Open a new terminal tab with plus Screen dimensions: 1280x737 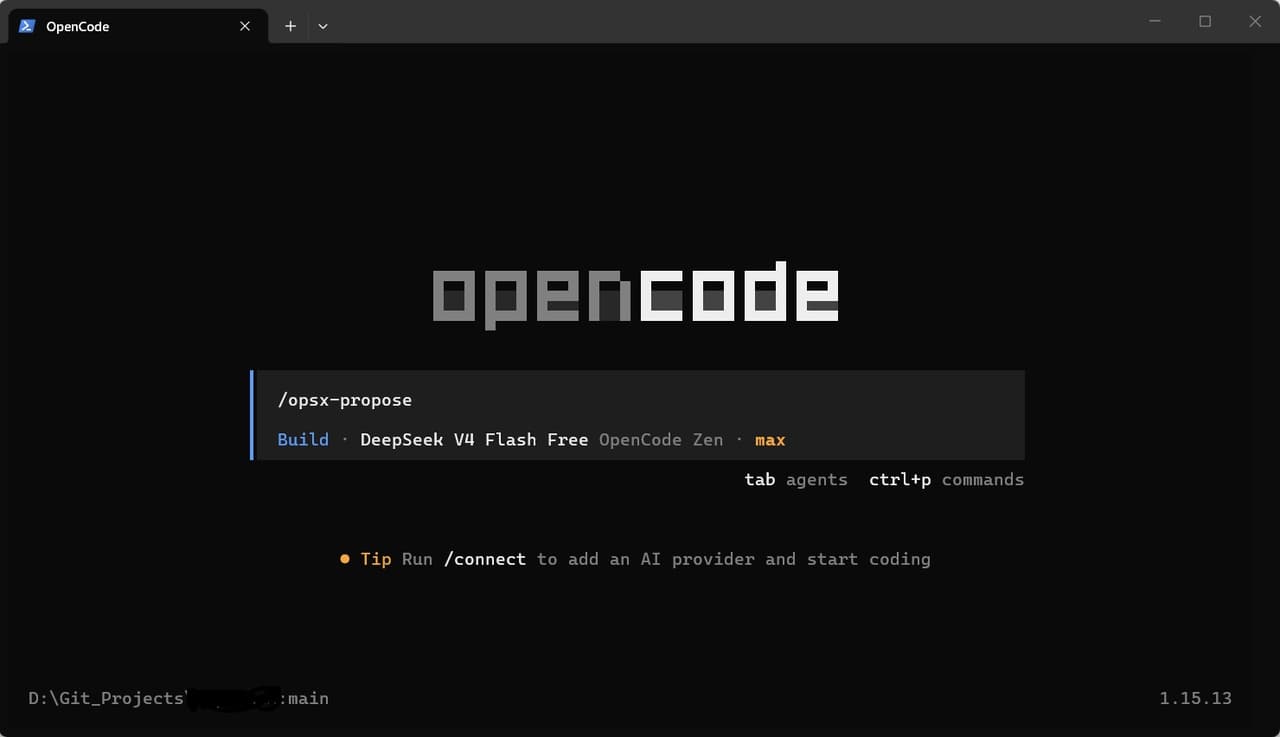point(290,26)
